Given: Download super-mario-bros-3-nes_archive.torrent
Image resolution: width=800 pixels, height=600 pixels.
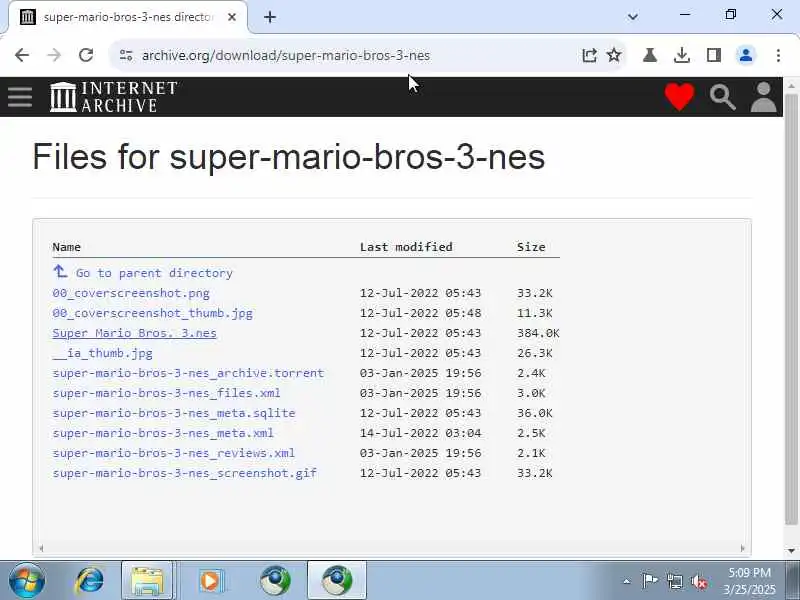Looking at the screenshot, I should click(188, 373).
